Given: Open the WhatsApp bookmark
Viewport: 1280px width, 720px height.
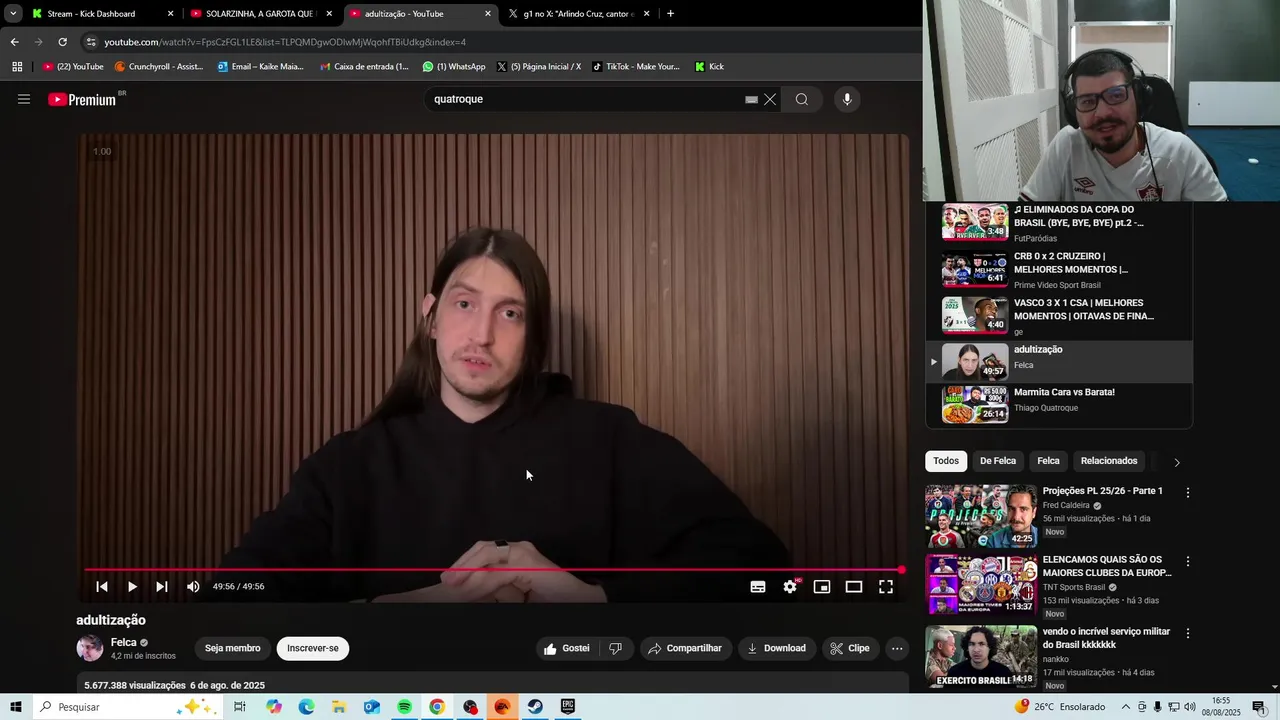Looking at the screenshot, I should [x=454, y=67].
